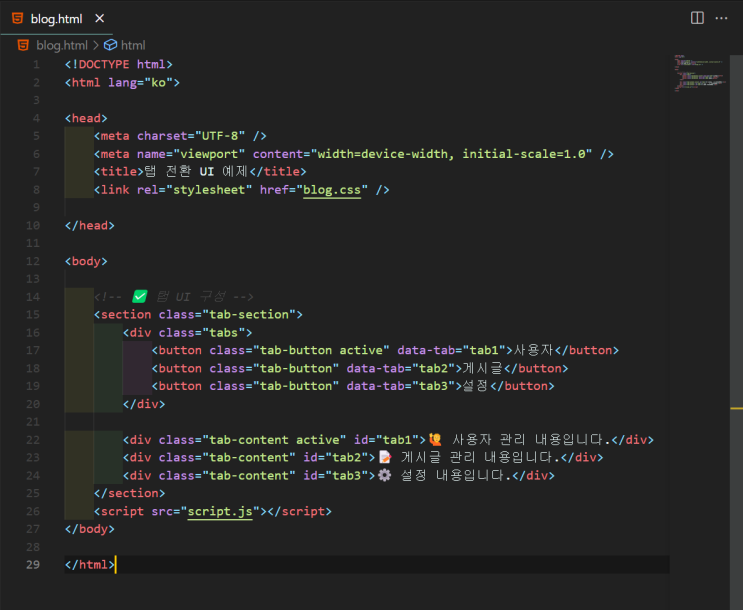Click the closing head tag
This screenshot has width=743, height=610.
click(x=90, y=225)
